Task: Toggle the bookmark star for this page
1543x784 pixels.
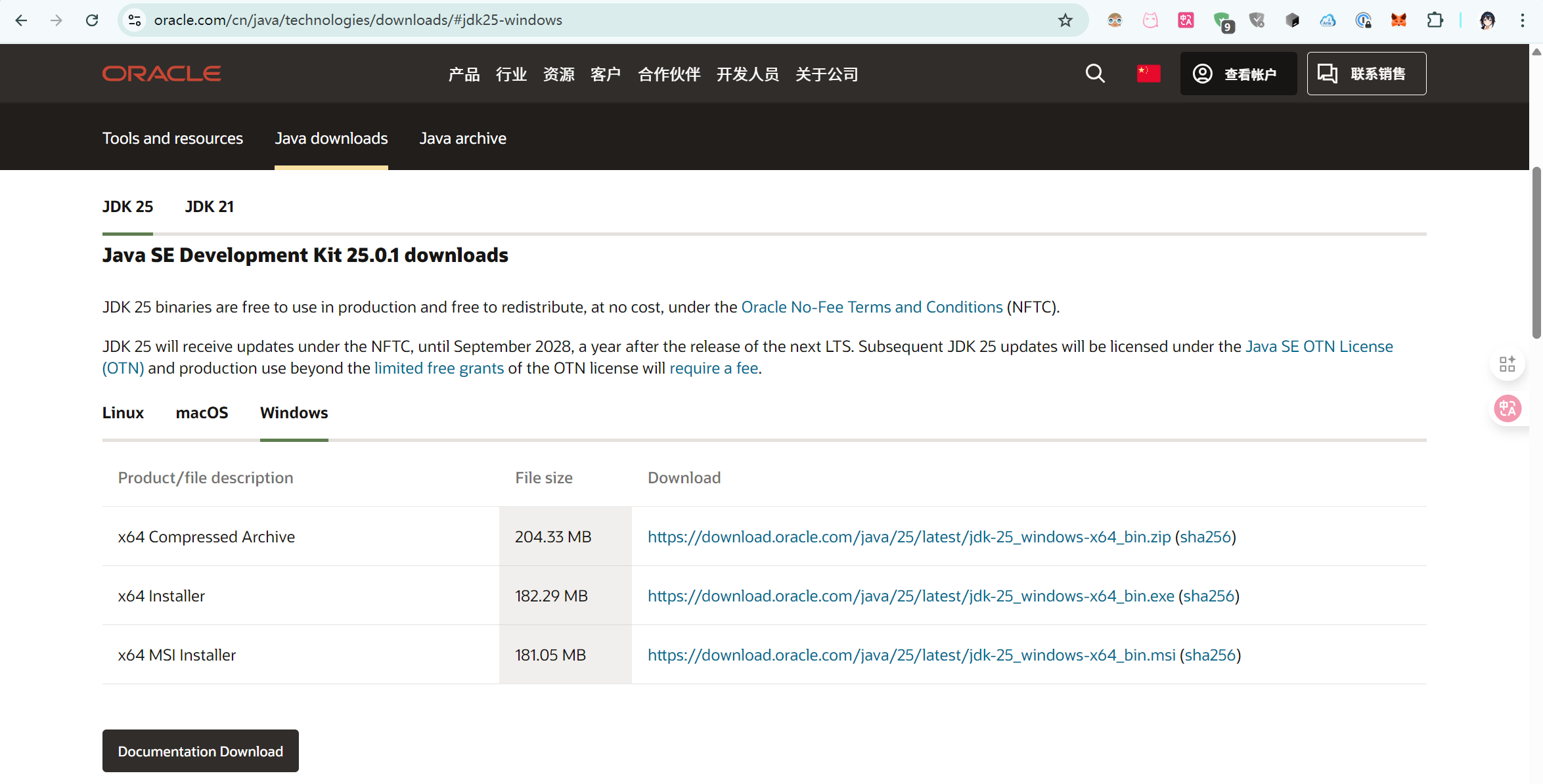Action: (x=1064, y=20)
